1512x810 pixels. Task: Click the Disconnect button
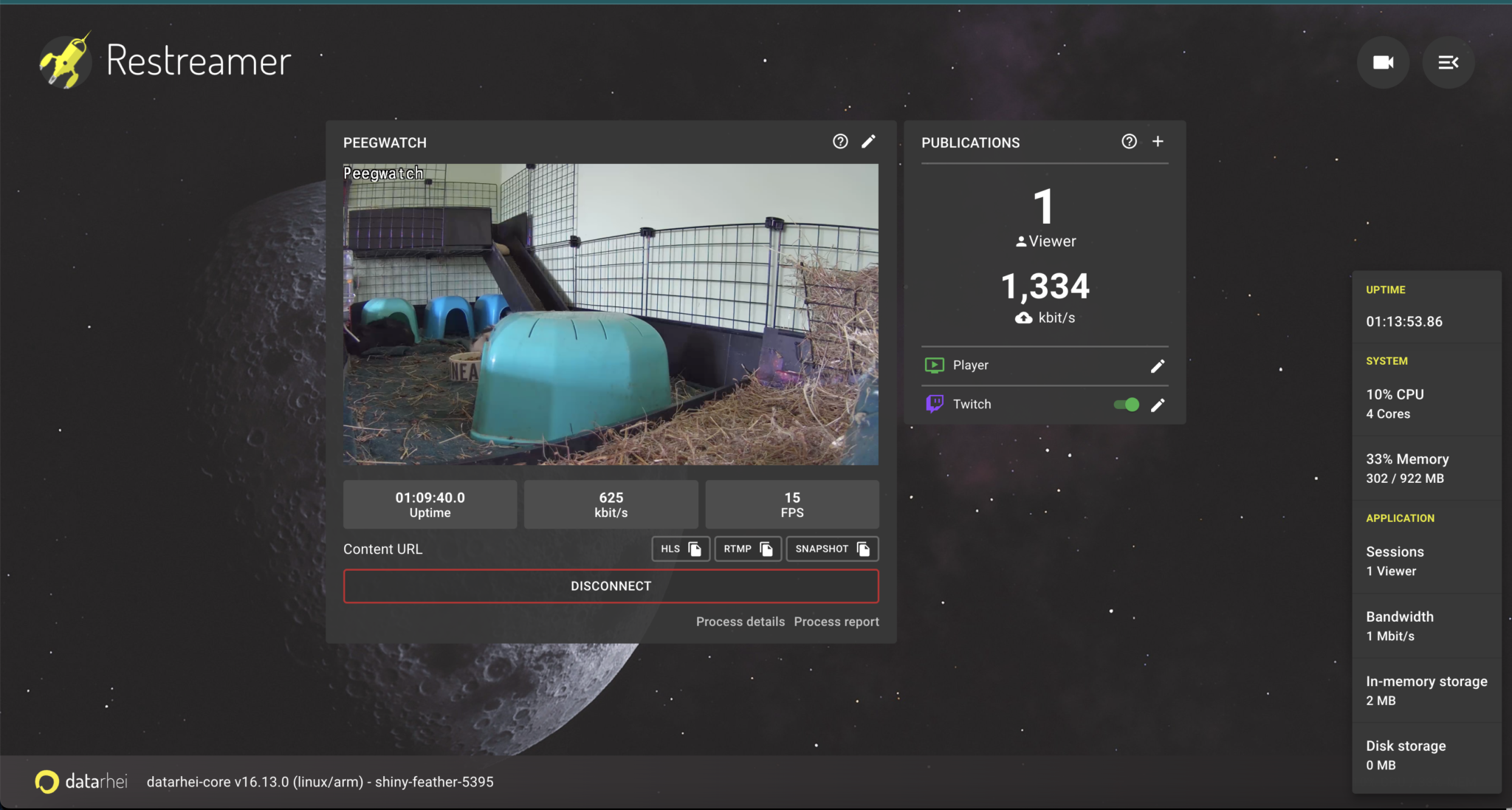[x=610, y=586]
